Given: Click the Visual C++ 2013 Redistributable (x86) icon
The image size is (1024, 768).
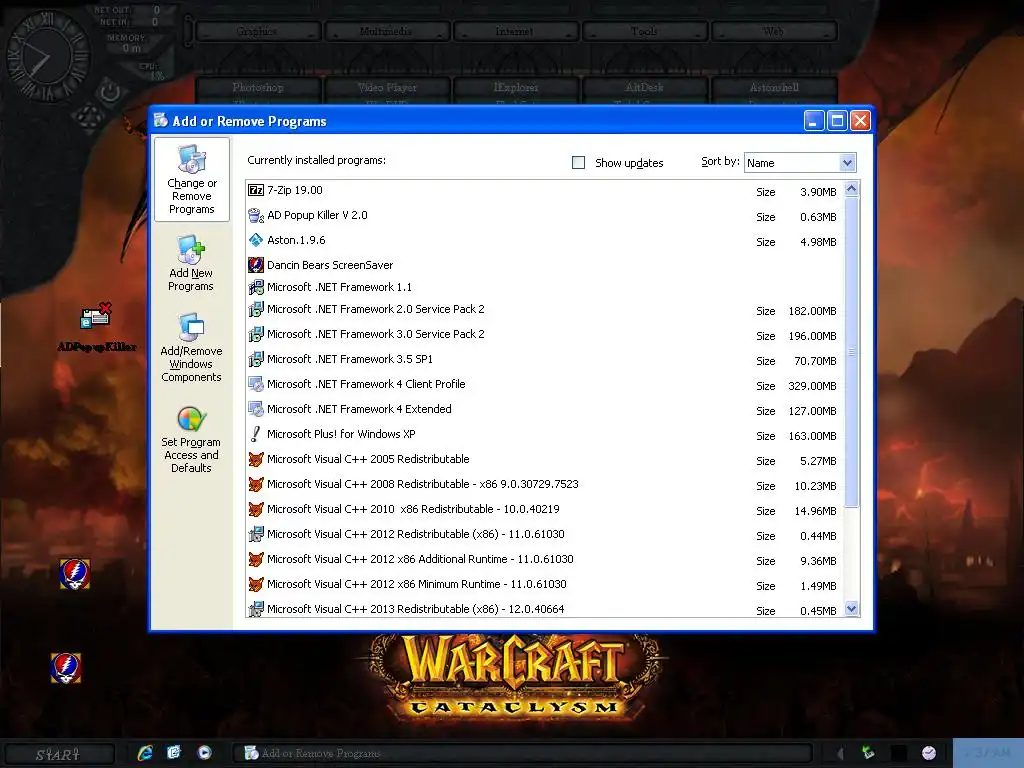Looking at the screenshot, I should tap(256, 609).
